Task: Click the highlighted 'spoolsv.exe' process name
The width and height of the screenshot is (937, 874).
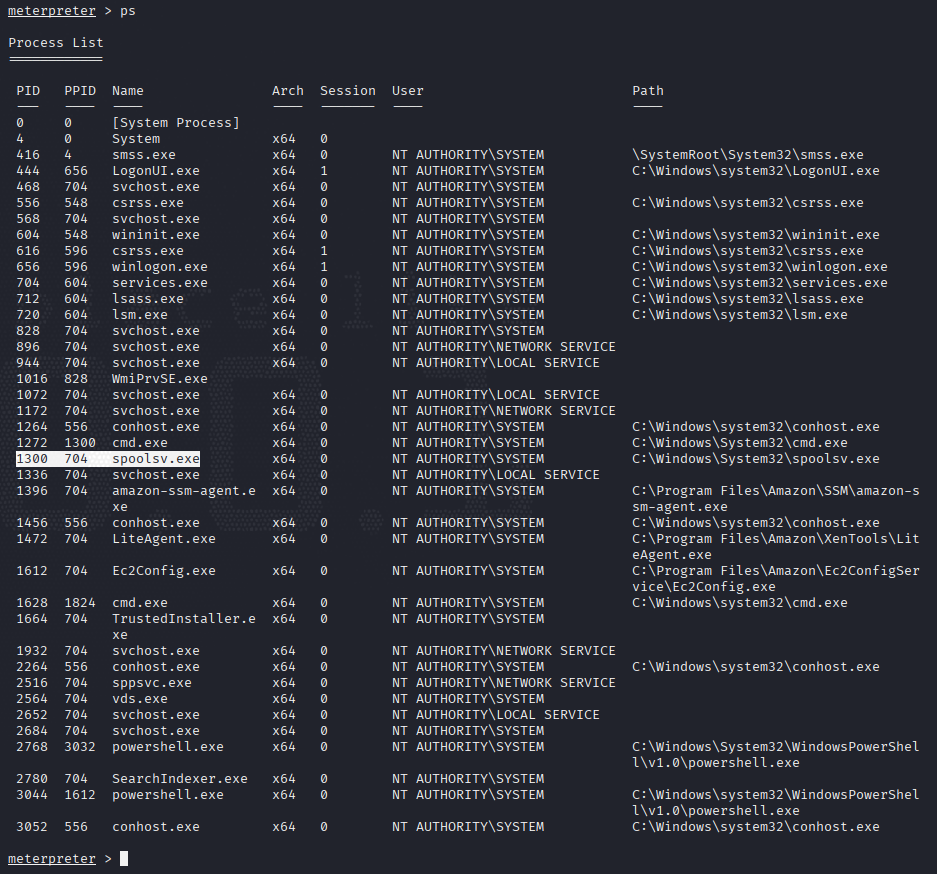Action: [156, 459]
